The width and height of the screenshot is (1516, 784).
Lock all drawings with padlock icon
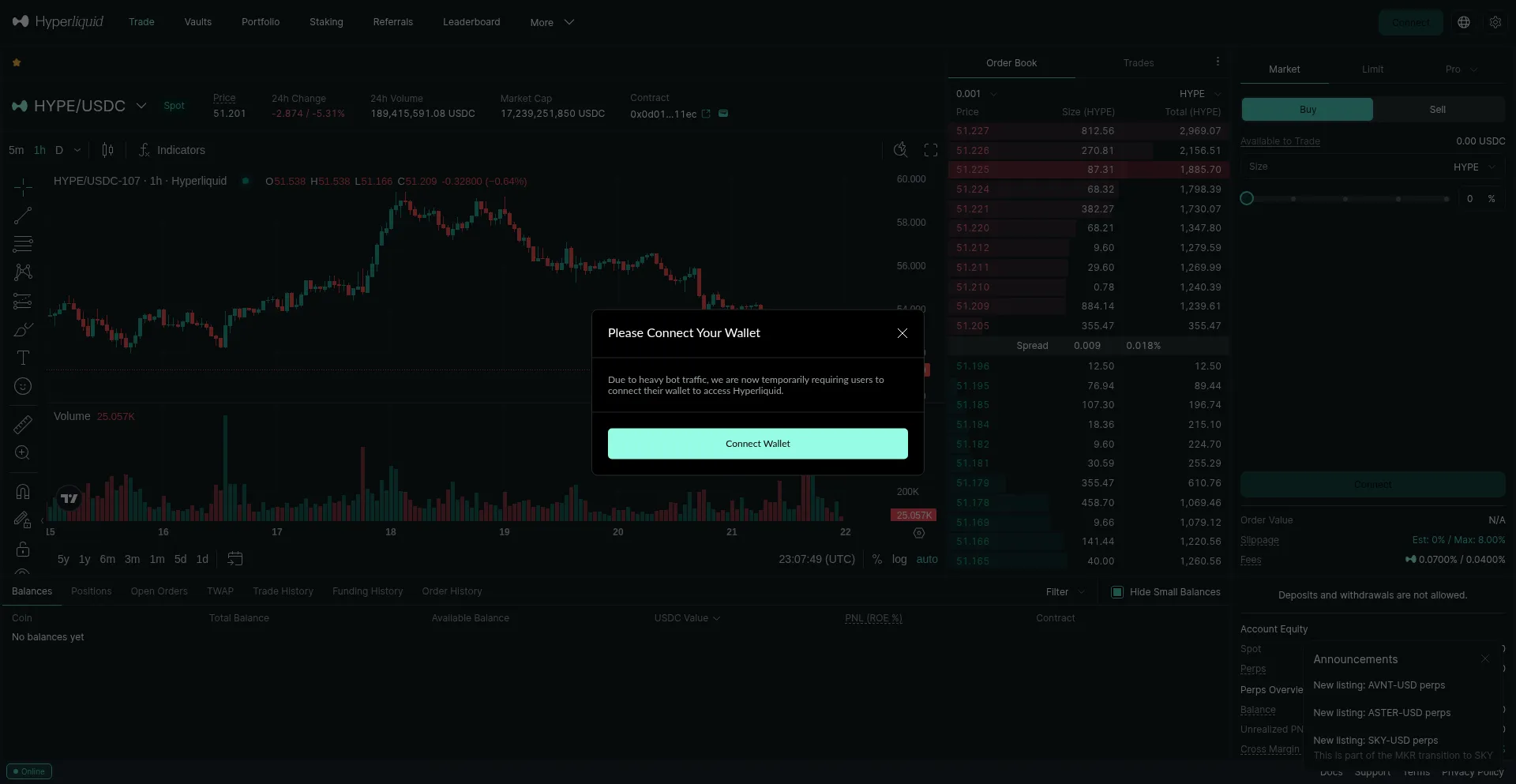click(x=23, y=549)
